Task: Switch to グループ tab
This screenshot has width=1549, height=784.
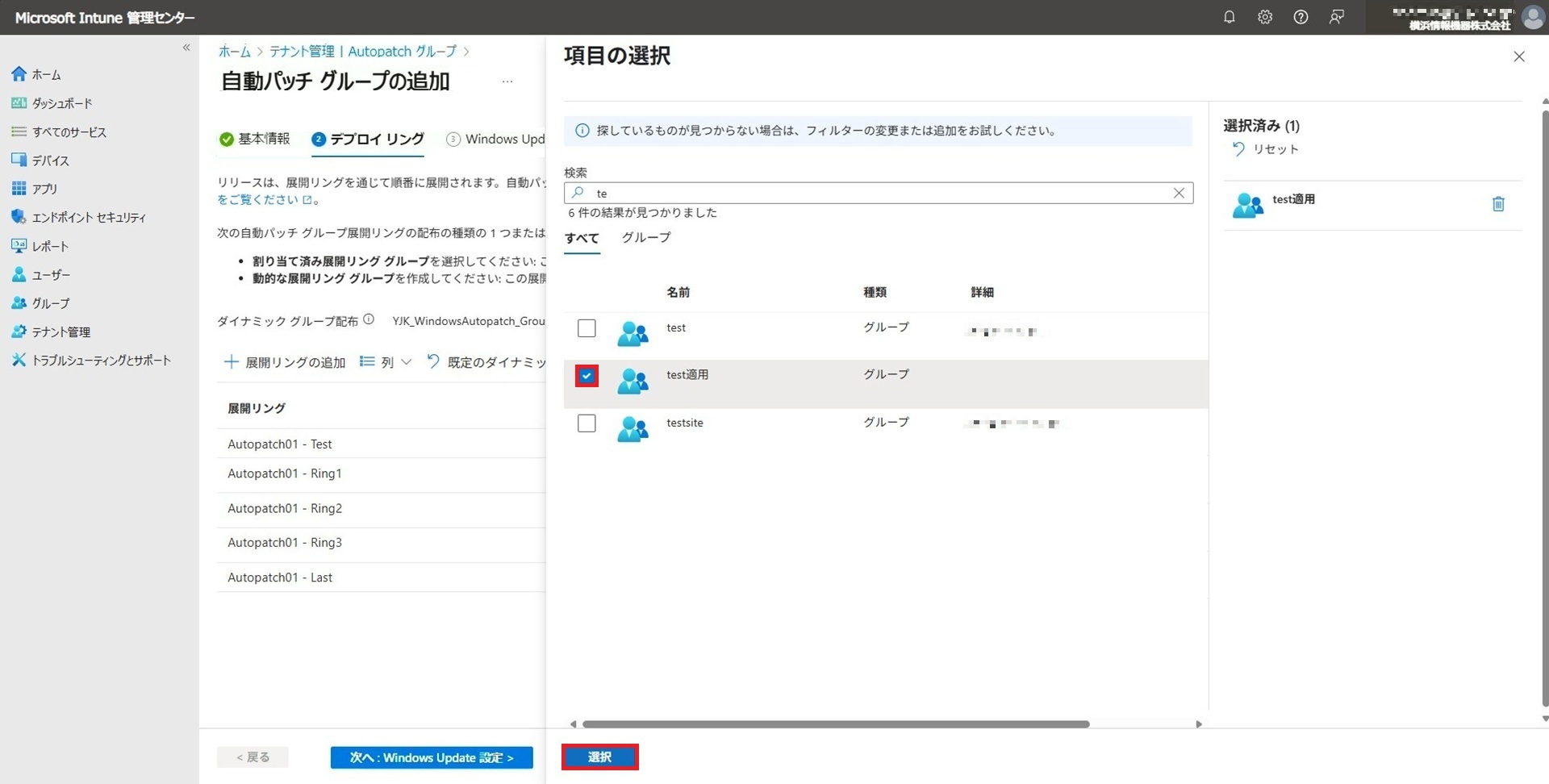Action: [x=646, y=237]
